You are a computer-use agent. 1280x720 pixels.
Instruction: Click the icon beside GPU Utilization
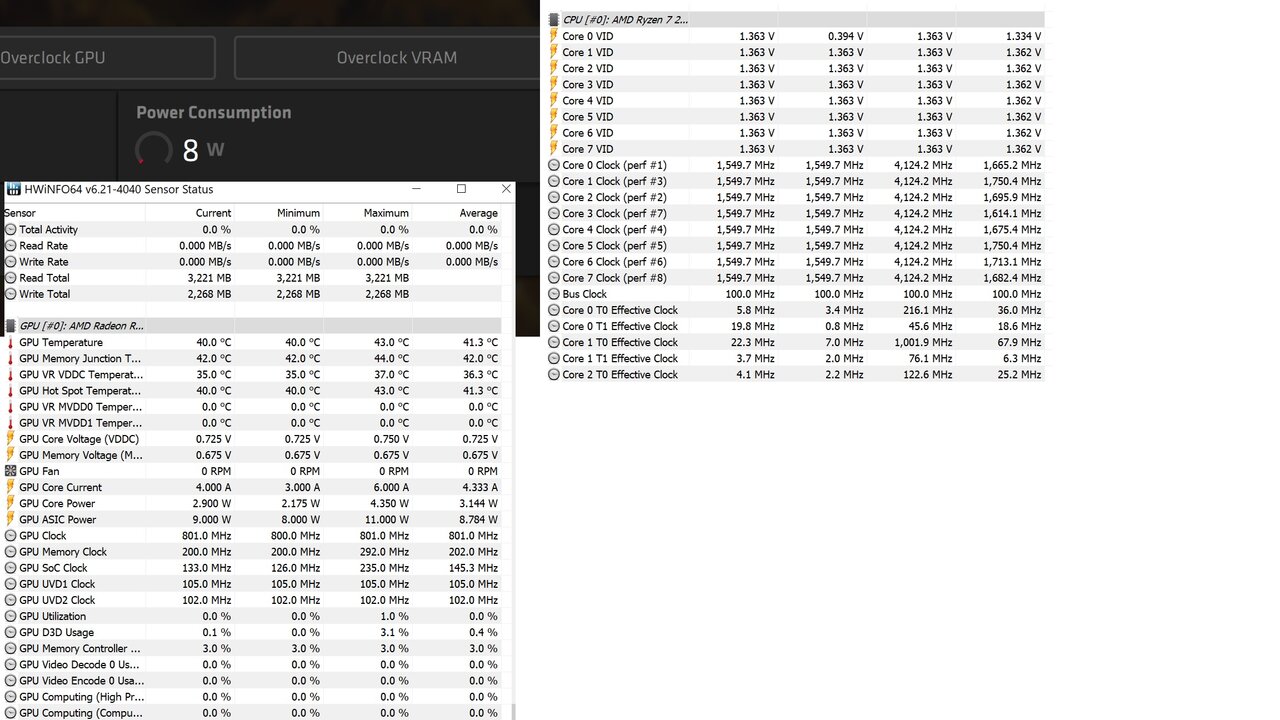click(x=10, y=616)
